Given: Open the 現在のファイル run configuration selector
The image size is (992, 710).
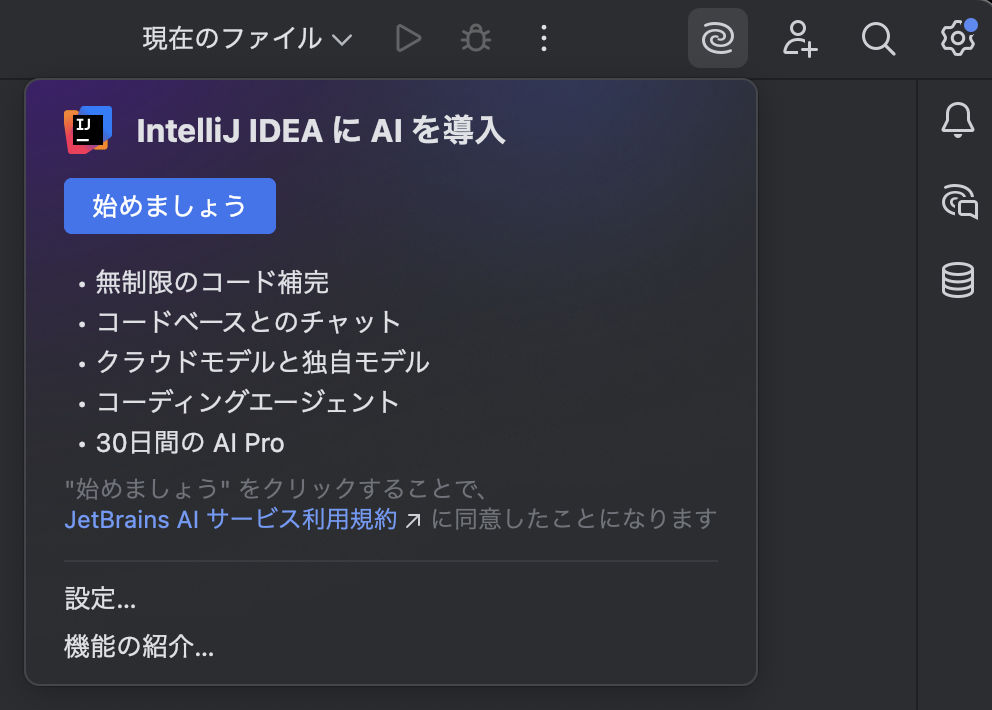Looking at the screenshot, I should [x=247, y=39].
